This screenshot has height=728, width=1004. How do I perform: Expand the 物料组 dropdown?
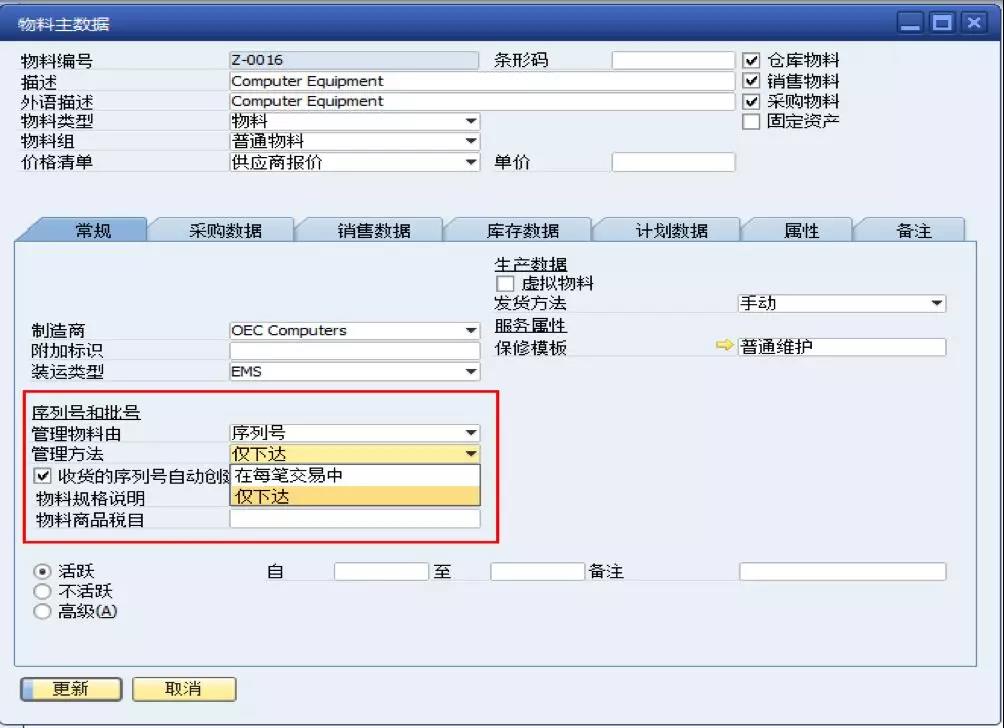470,141
